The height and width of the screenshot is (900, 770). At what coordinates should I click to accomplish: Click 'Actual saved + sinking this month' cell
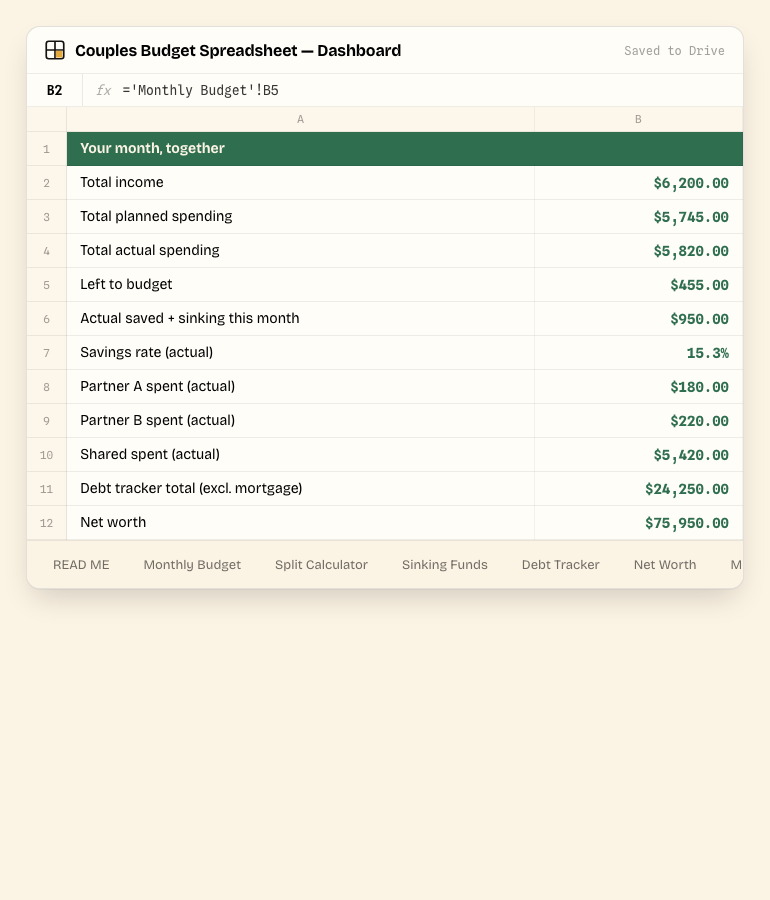(301, 319)
